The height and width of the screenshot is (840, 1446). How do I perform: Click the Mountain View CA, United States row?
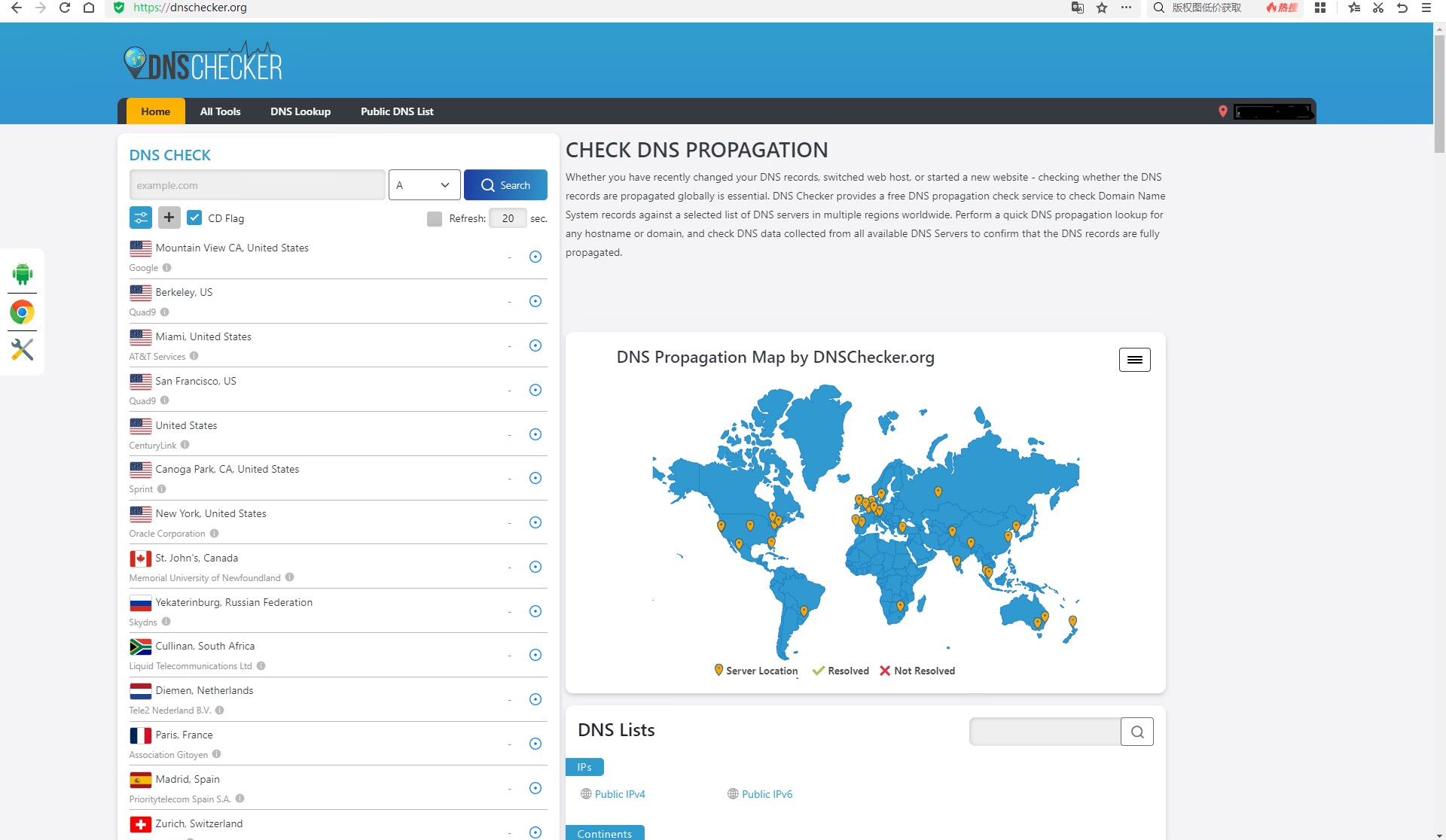pyautogui.click(x=338, y=257)
